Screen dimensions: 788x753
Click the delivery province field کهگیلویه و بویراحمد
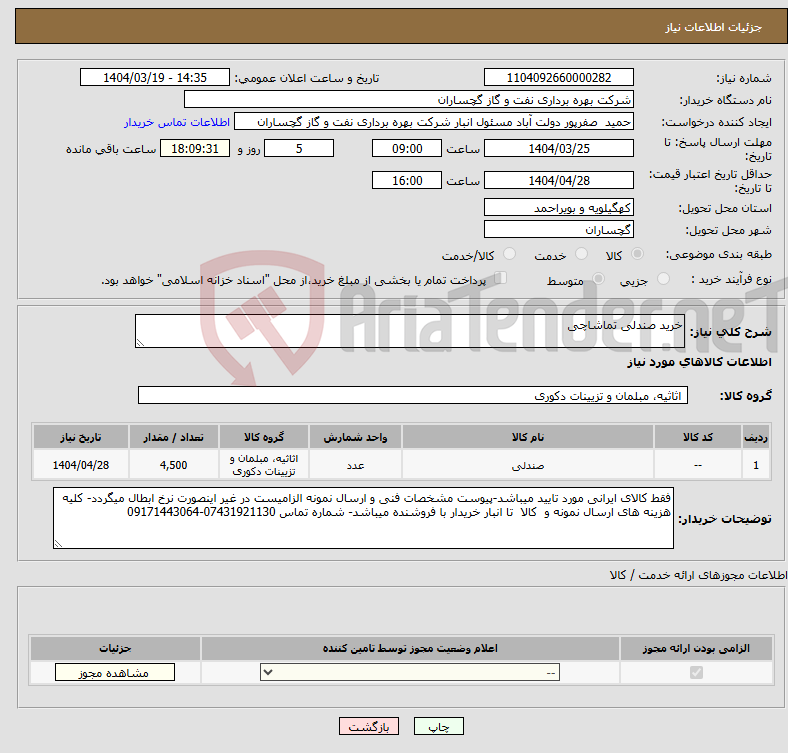558,208
